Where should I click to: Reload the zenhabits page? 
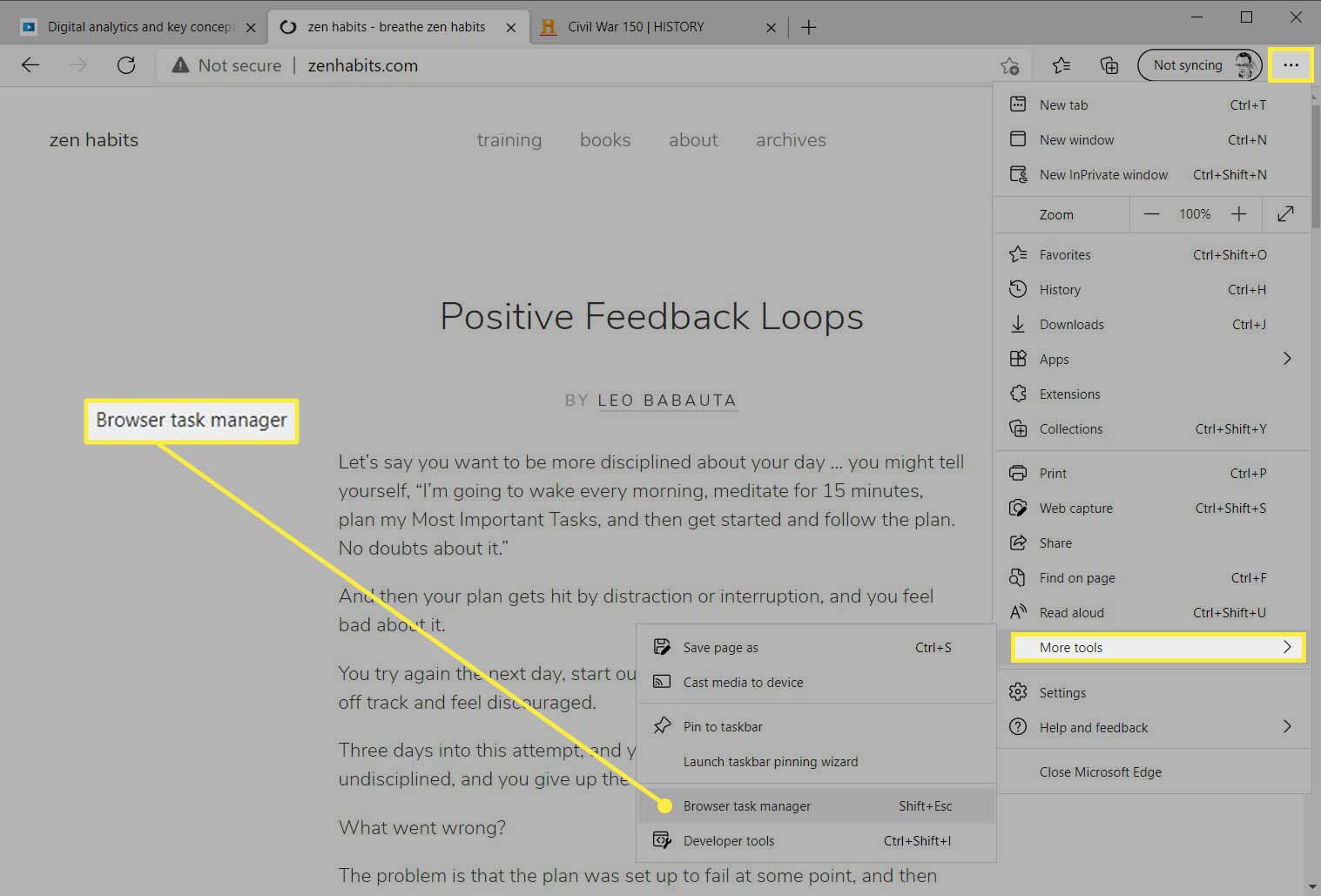pyautogui.click(x=126, y=65)
